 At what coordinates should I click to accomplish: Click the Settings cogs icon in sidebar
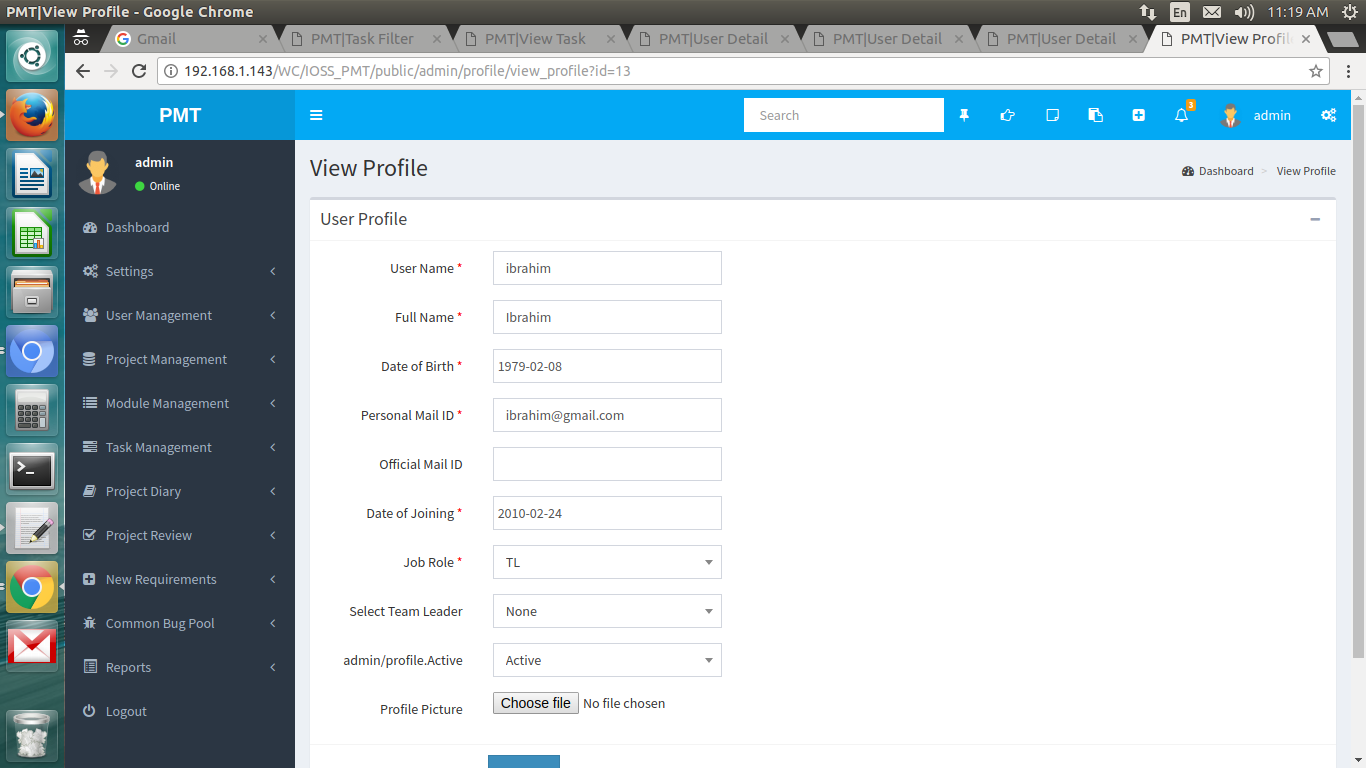[90, 271]
